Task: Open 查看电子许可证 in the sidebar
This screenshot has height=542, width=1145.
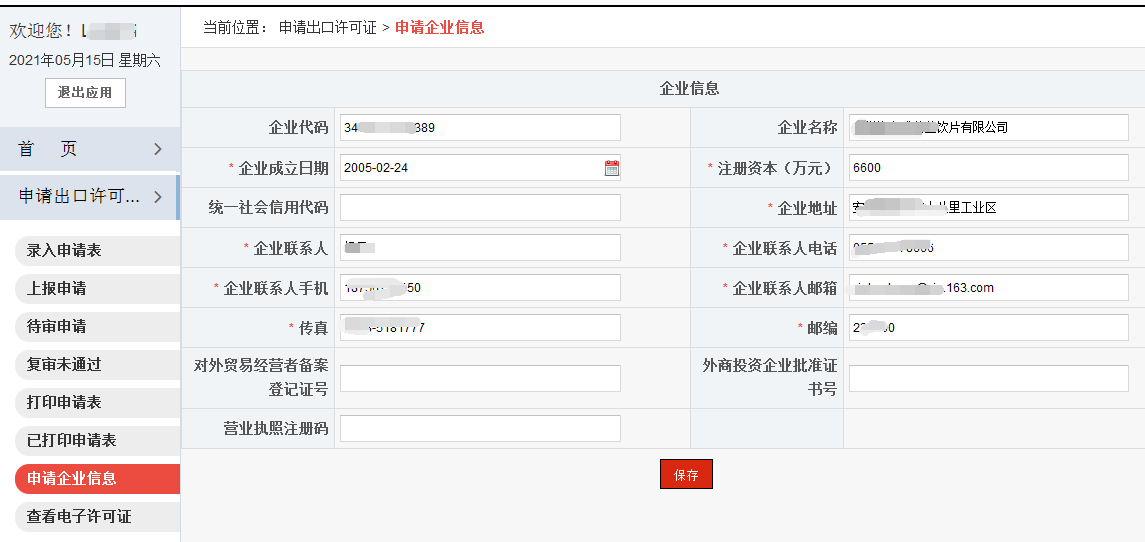Action: point(97,516)
